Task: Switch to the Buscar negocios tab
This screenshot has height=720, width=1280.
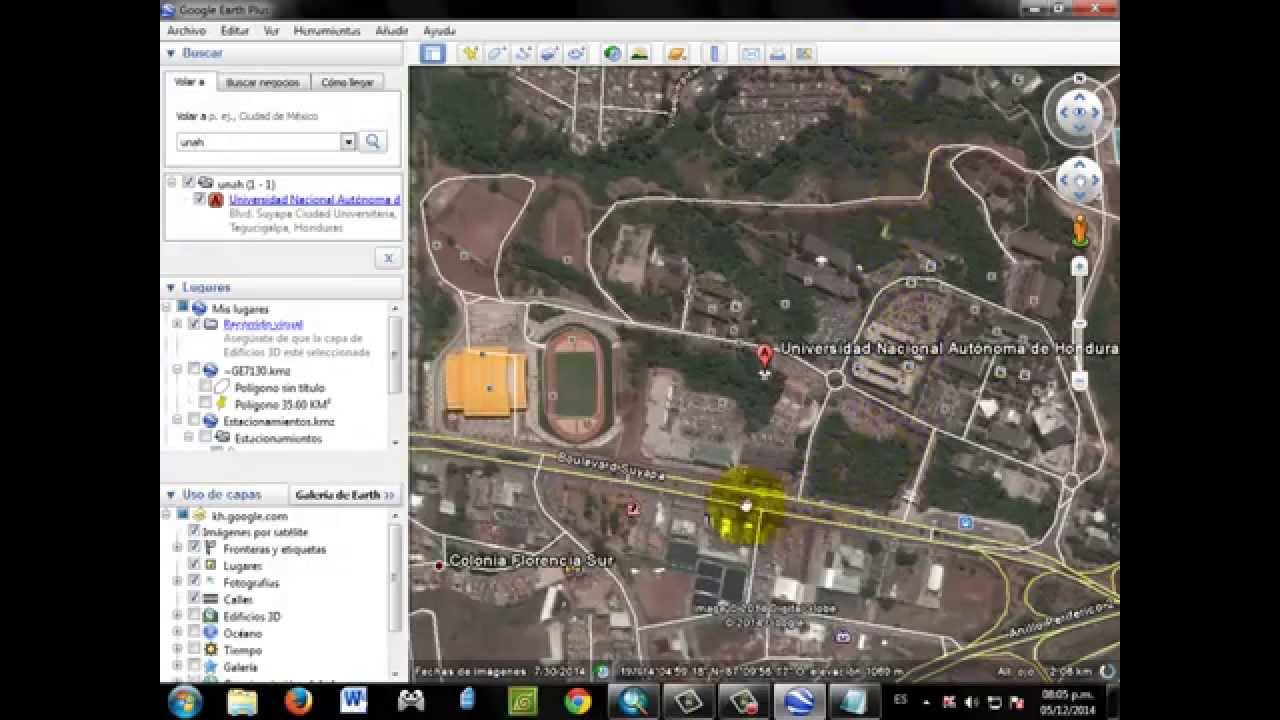Action: click(262, 82)
